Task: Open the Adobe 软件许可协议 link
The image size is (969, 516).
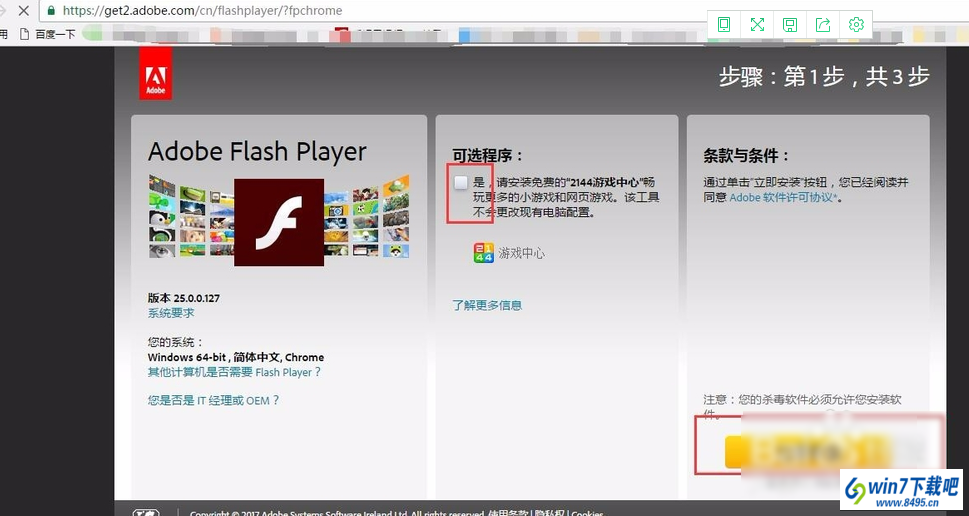Action: tap(784, 198)
